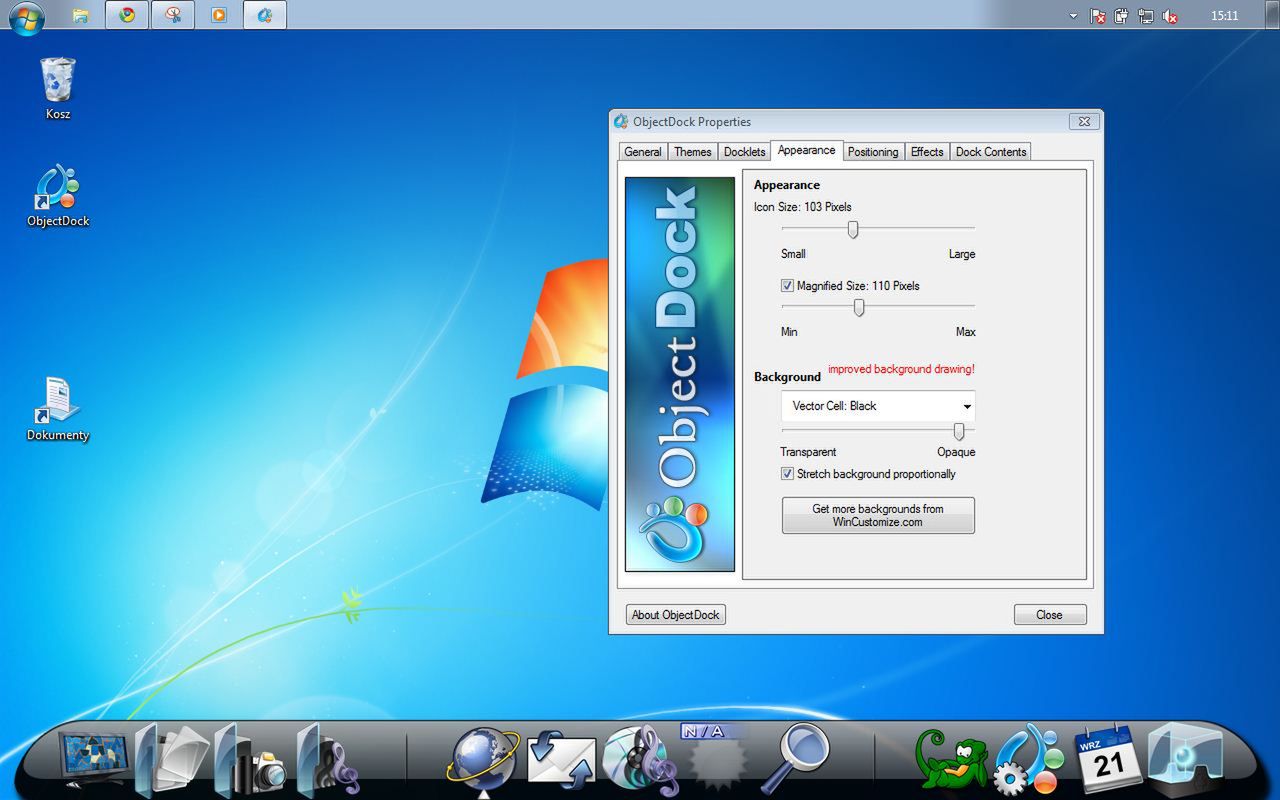Close ObjectDock Properties with title bar X
Image resolution: width=1280 pixels, height=800 pixels.
pyautogui.click(x=1084, y=122)
